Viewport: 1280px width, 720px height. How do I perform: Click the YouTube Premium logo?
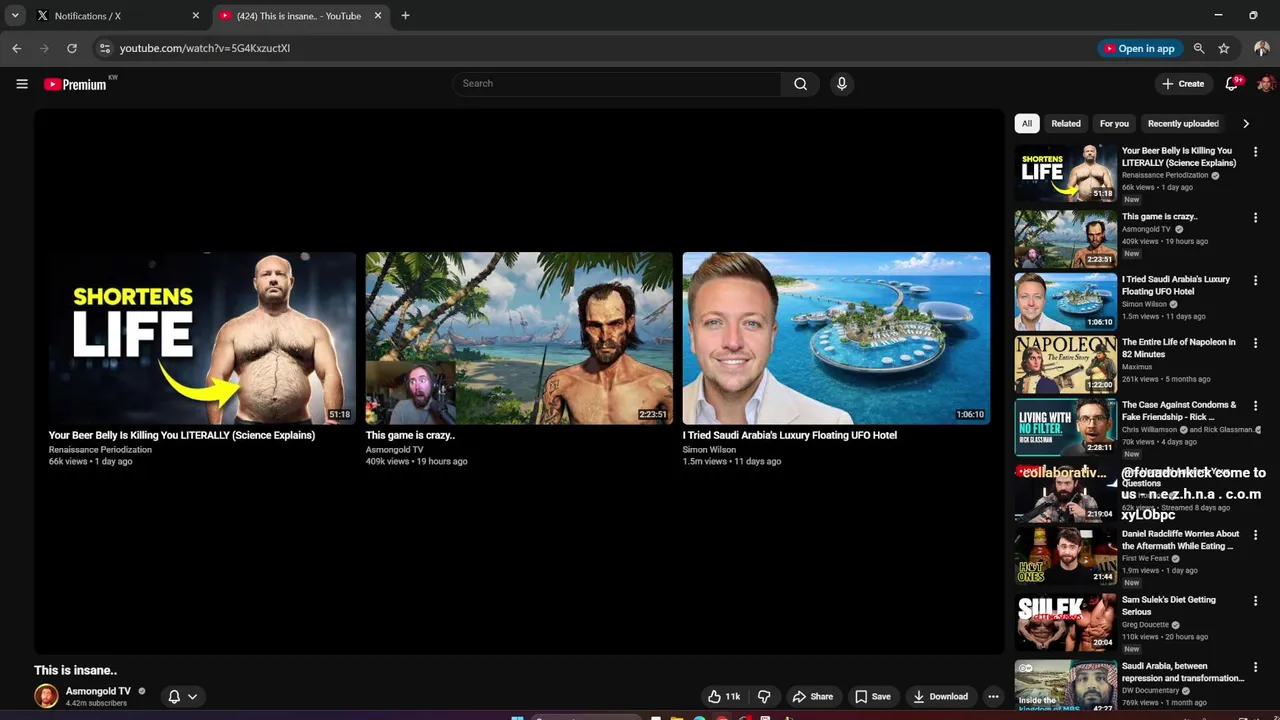[75, 84]
